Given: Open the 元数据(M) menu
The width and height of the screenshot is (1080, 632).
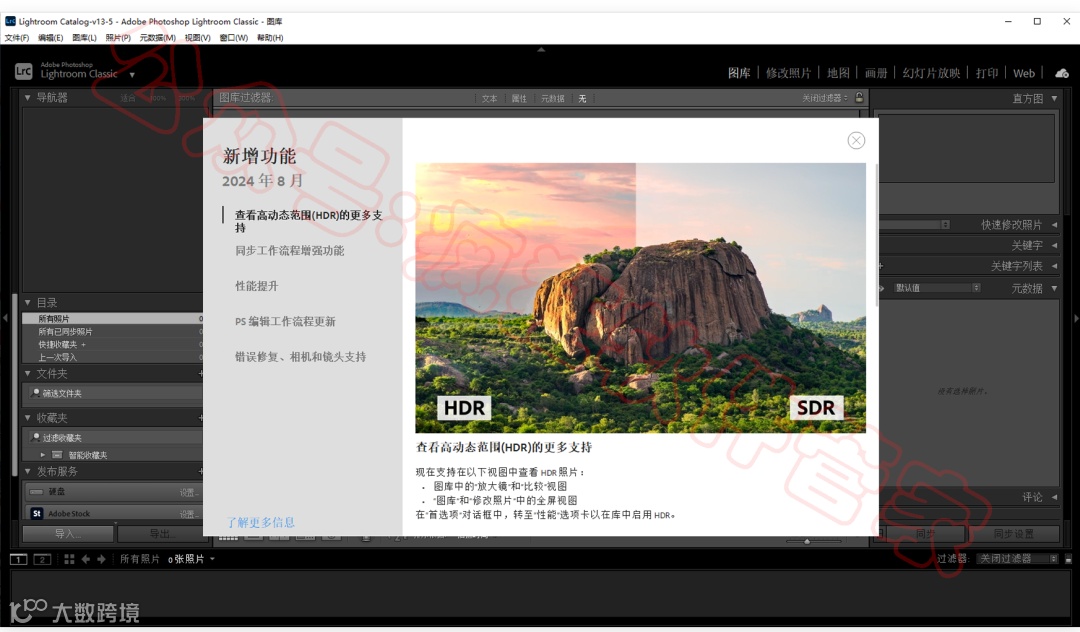Looking at the screenshot, I should [157, 38].
